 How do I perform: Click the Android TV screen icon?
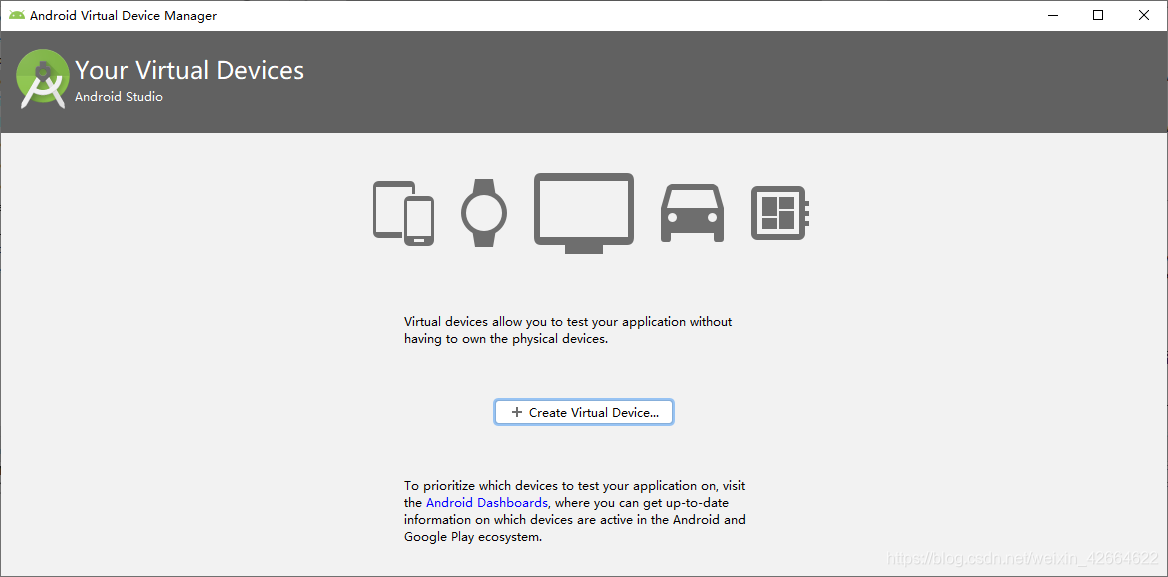(x=584, y=213)
